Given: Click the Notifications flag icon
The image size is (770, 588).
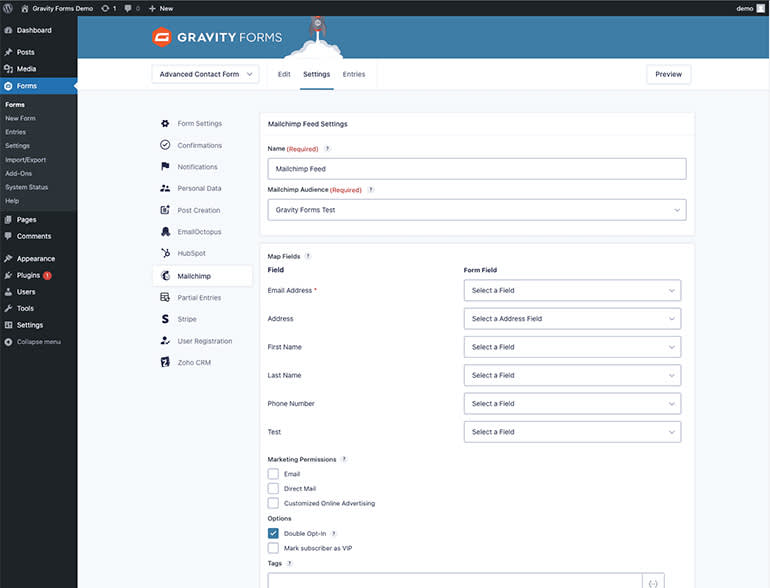Looking at the screenshot, I should (x=165, y=167).
